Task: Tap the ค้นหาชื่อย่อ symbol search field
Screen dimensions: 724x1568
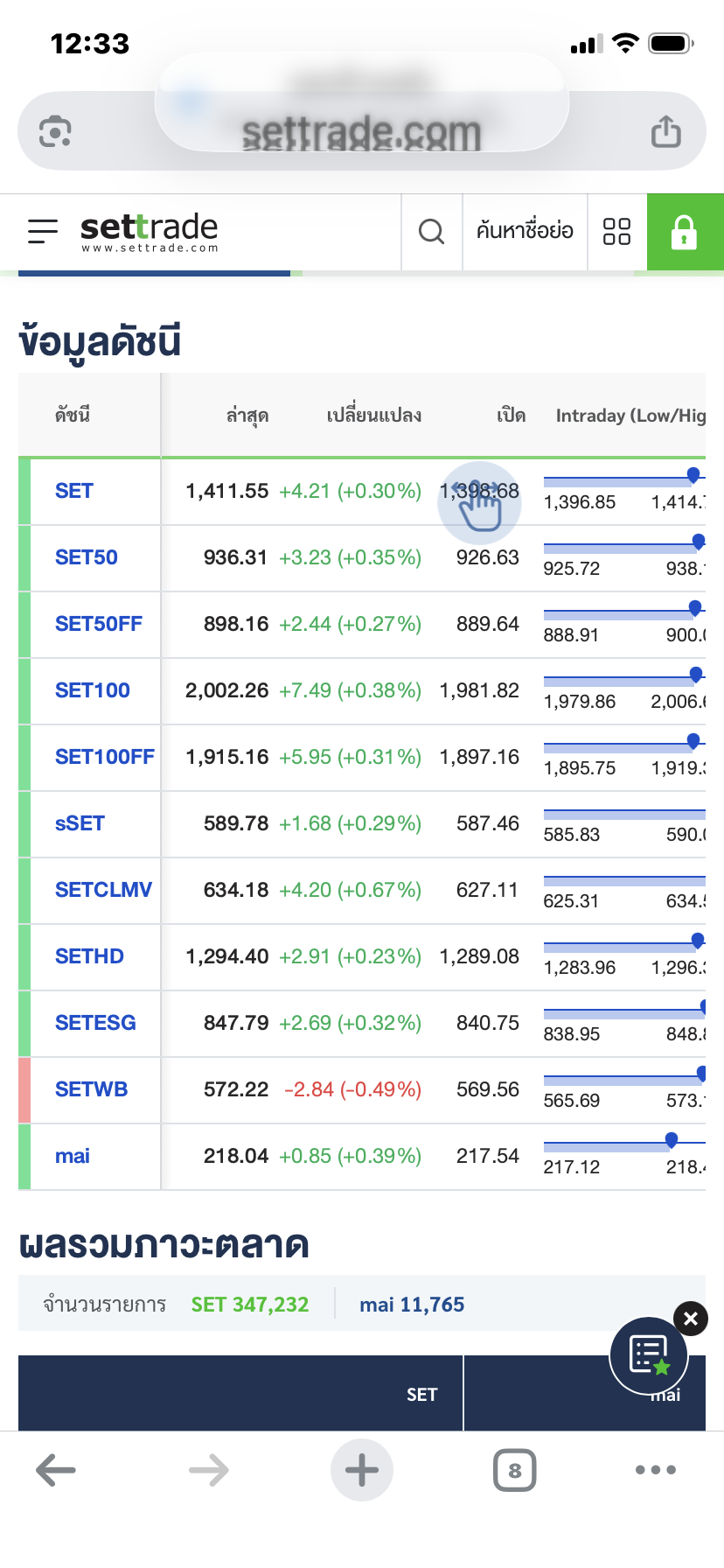Action: tap(525, 232)
